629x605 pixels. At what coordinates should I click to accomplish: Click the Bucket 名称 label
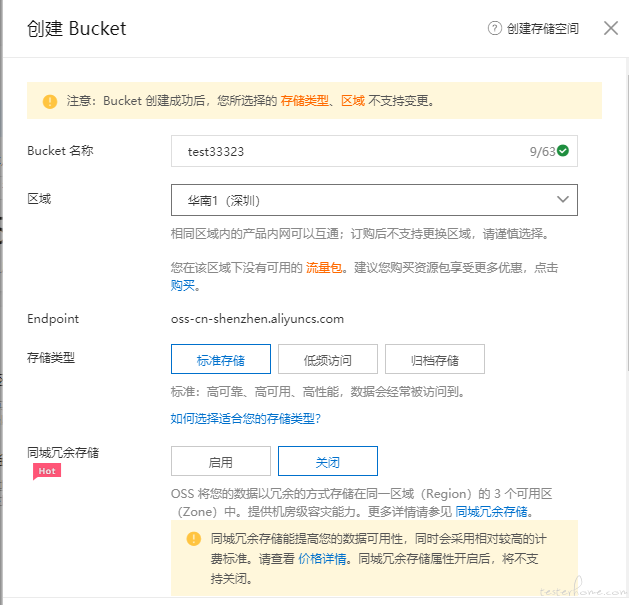pyautogui.click(x=60, y=150)
